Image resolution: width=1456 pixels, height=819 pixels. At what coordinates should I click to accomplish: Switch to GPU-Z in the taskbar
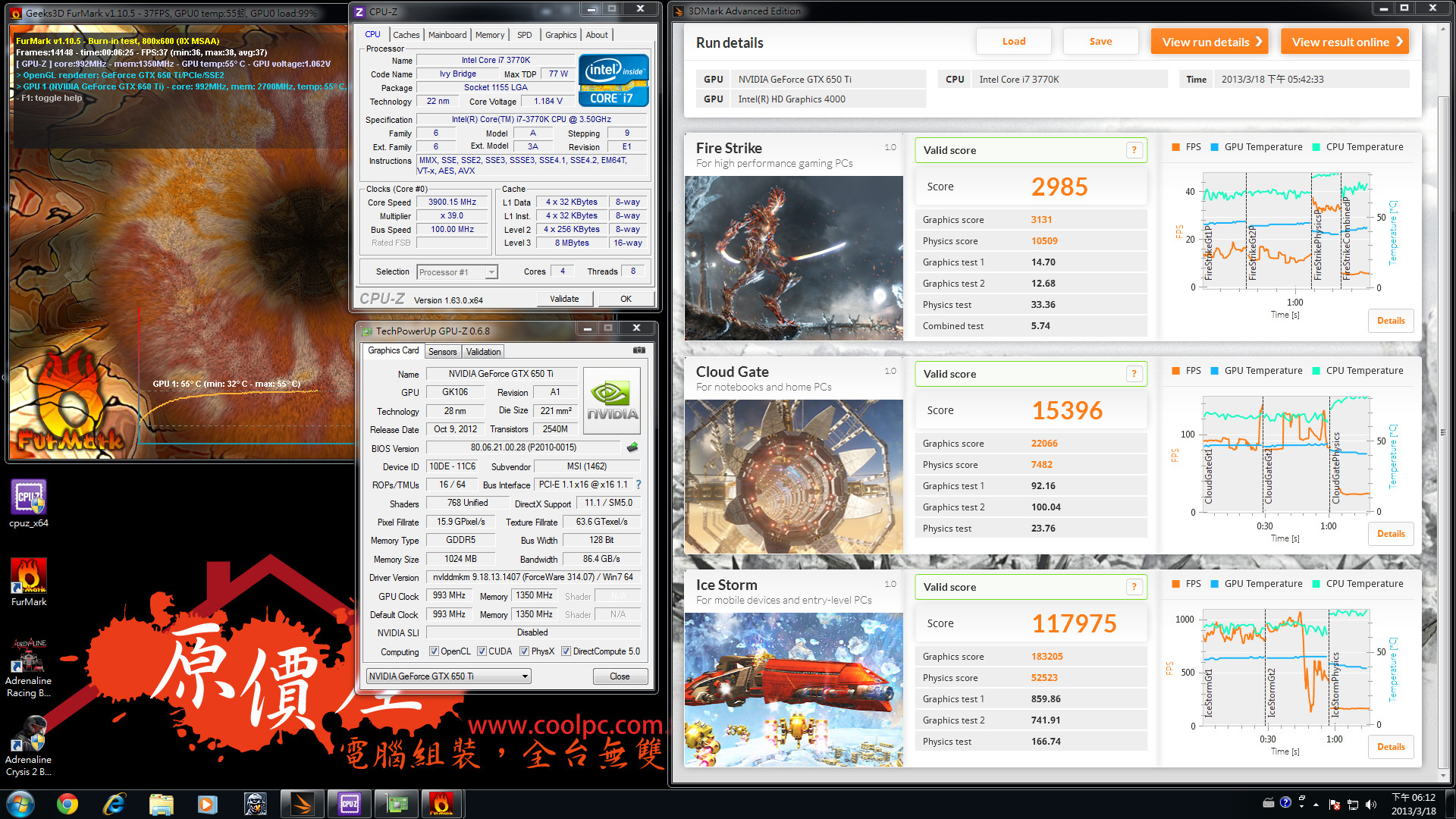(396, 804)
